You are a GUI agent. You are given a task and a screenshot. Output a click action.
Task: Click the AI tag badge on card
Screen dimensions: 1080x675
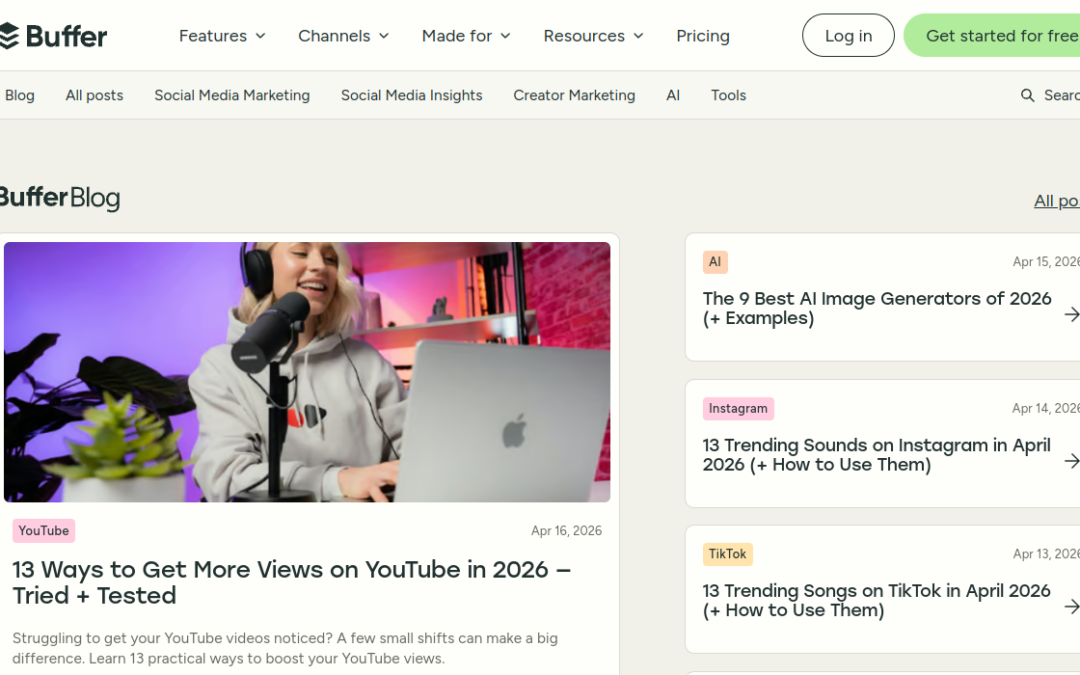715,262
